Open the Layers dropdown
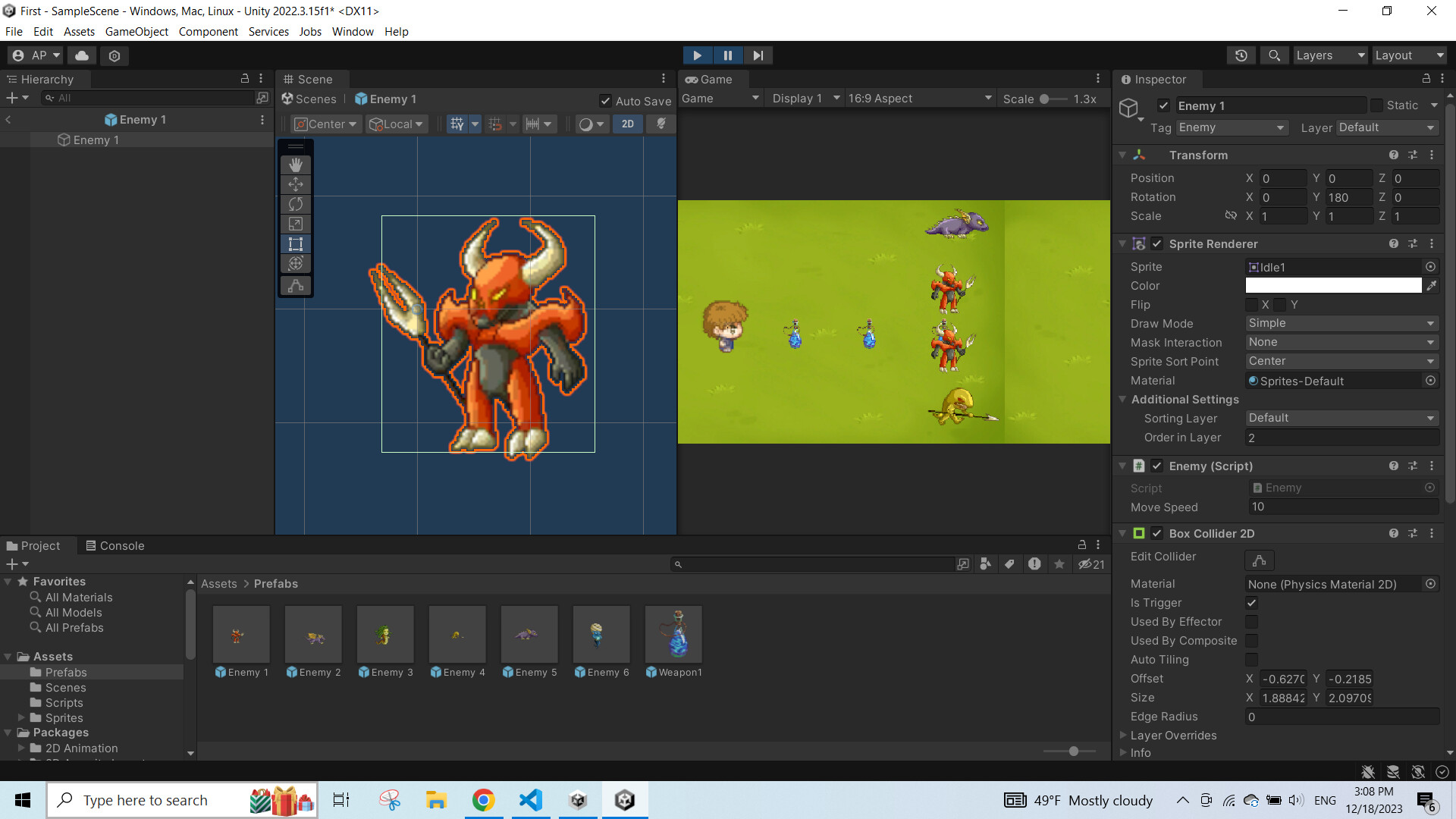Screen dimensions: 1456x819 (x=1329, y=55)
